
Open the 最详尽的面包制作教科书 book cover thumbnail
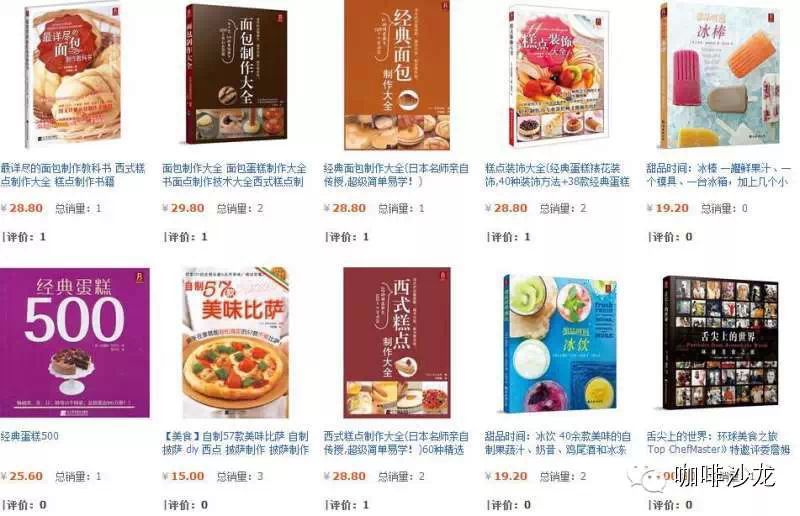pyautogui.click(x=73, y=75)
